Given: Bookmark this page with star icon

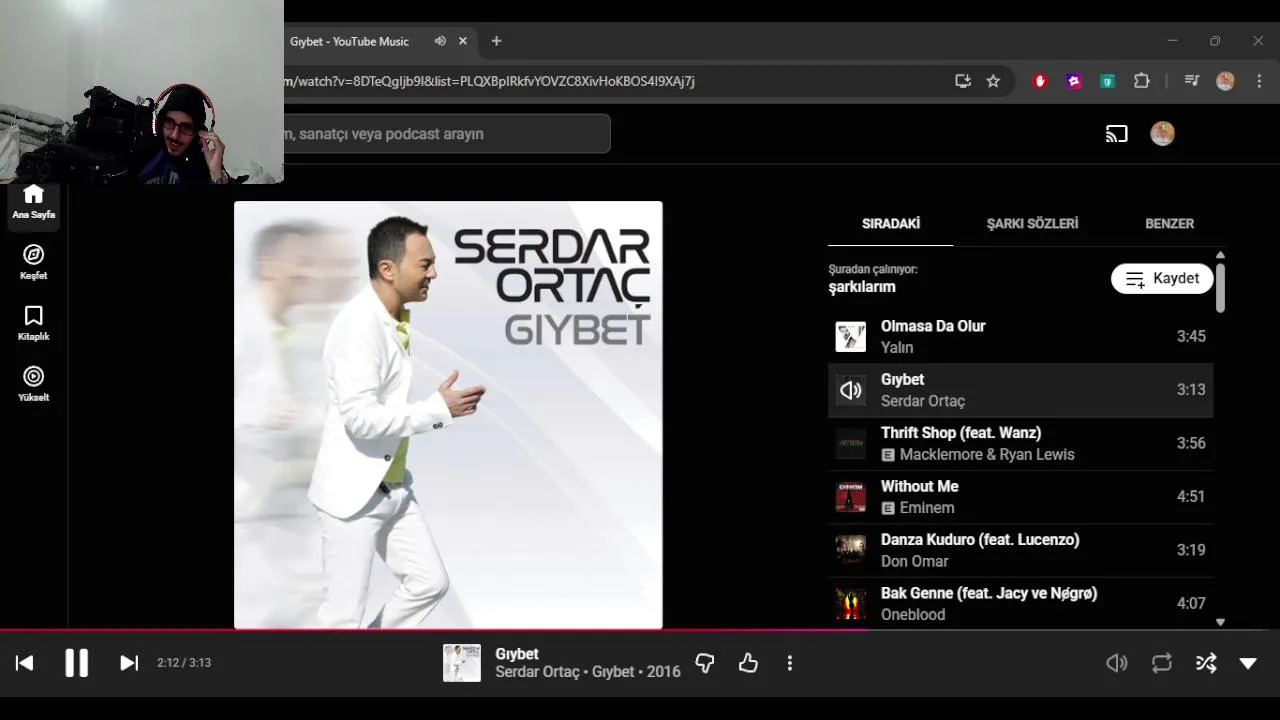Looking at the screenshot, I should (993, 81).
